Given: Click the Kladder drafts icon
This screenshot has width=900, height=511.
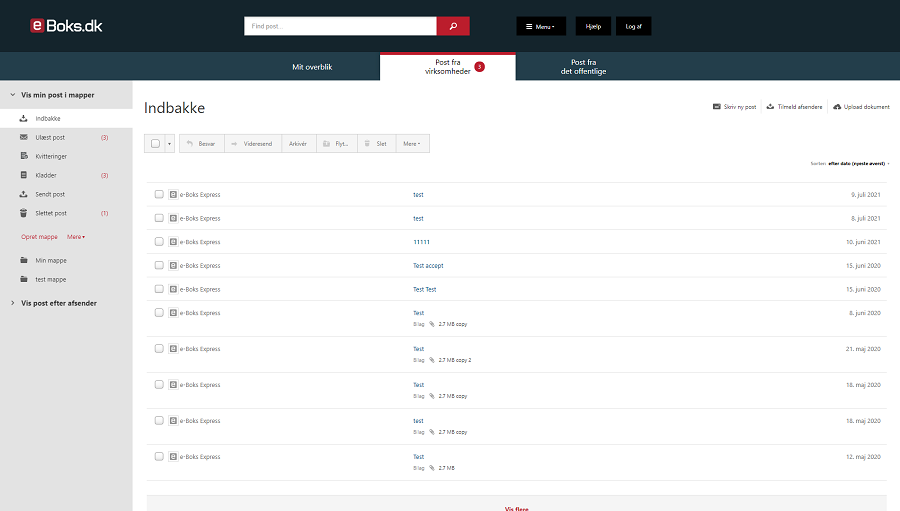Looking at the screenshot, I should pos(24,175).
